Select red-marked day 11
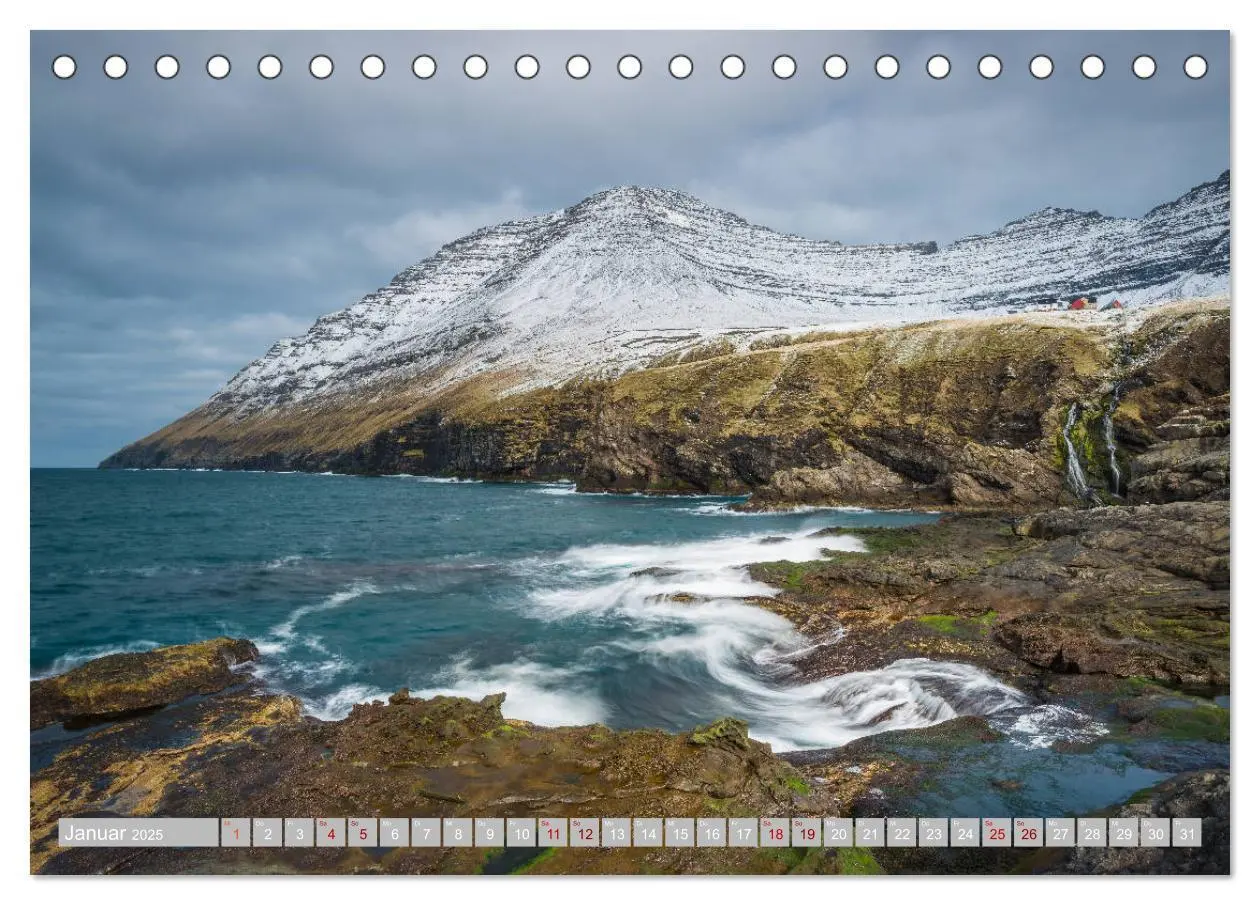The image size is (1260, 905). tap(553, 833)
